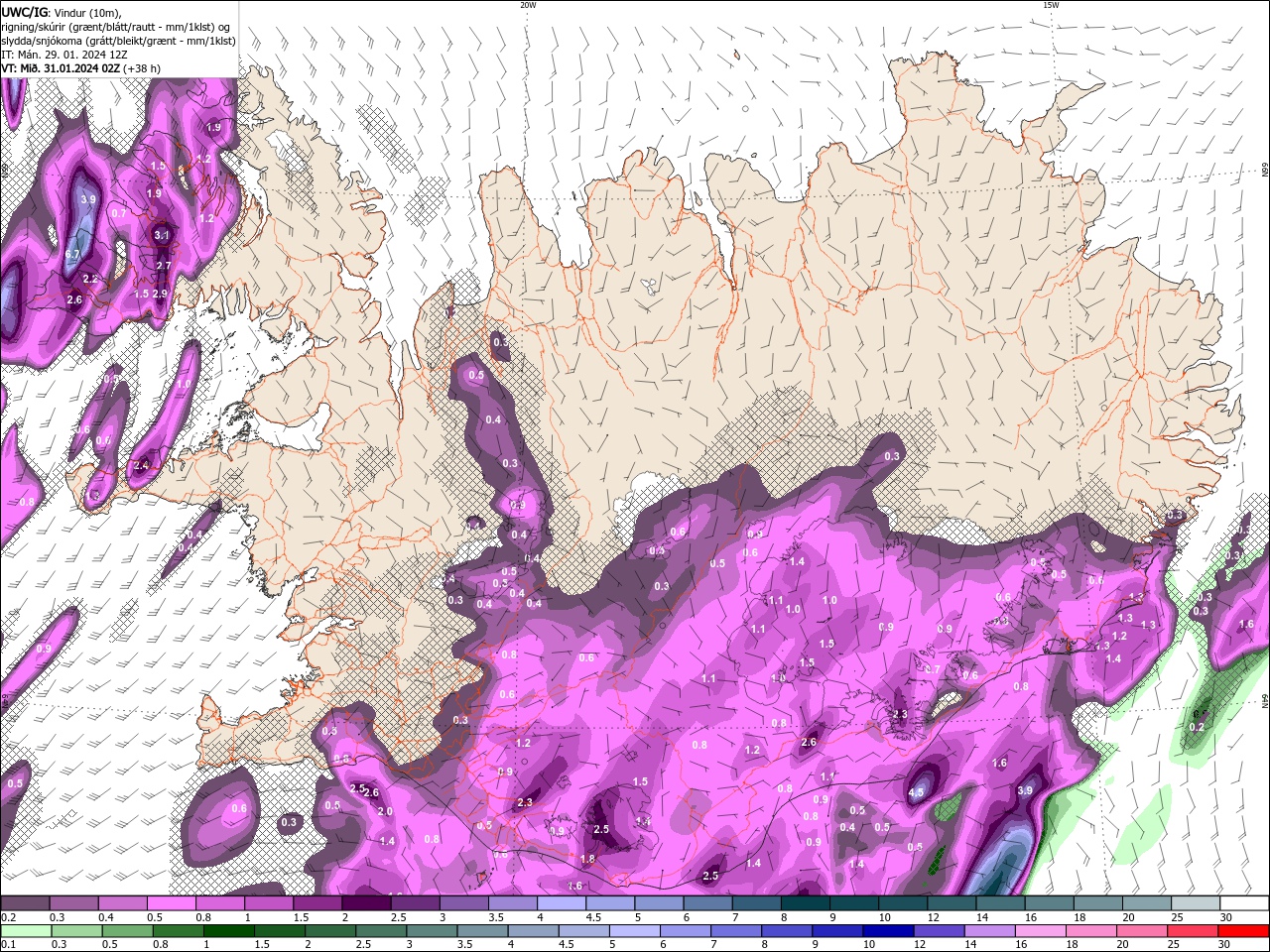Image resolution: width=1270 pixels, height=952 pixels.
Task: Click the "slydda/snjókoma" legend description line
Action: pyautogui.click(x=118, y=41)
